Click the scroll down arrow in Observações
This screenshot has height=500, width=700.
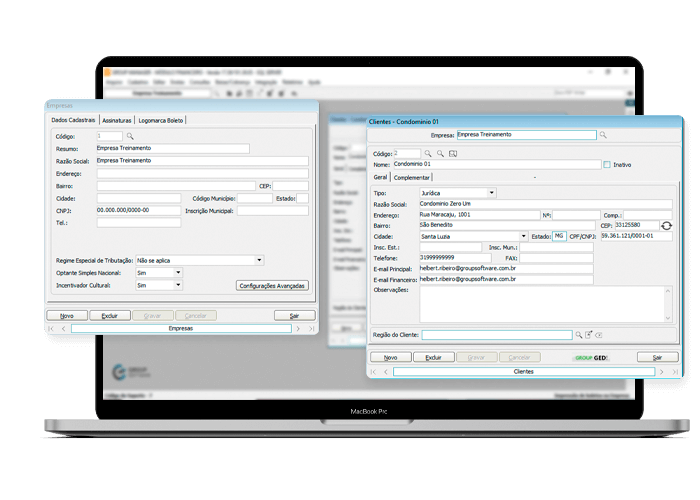668,318
